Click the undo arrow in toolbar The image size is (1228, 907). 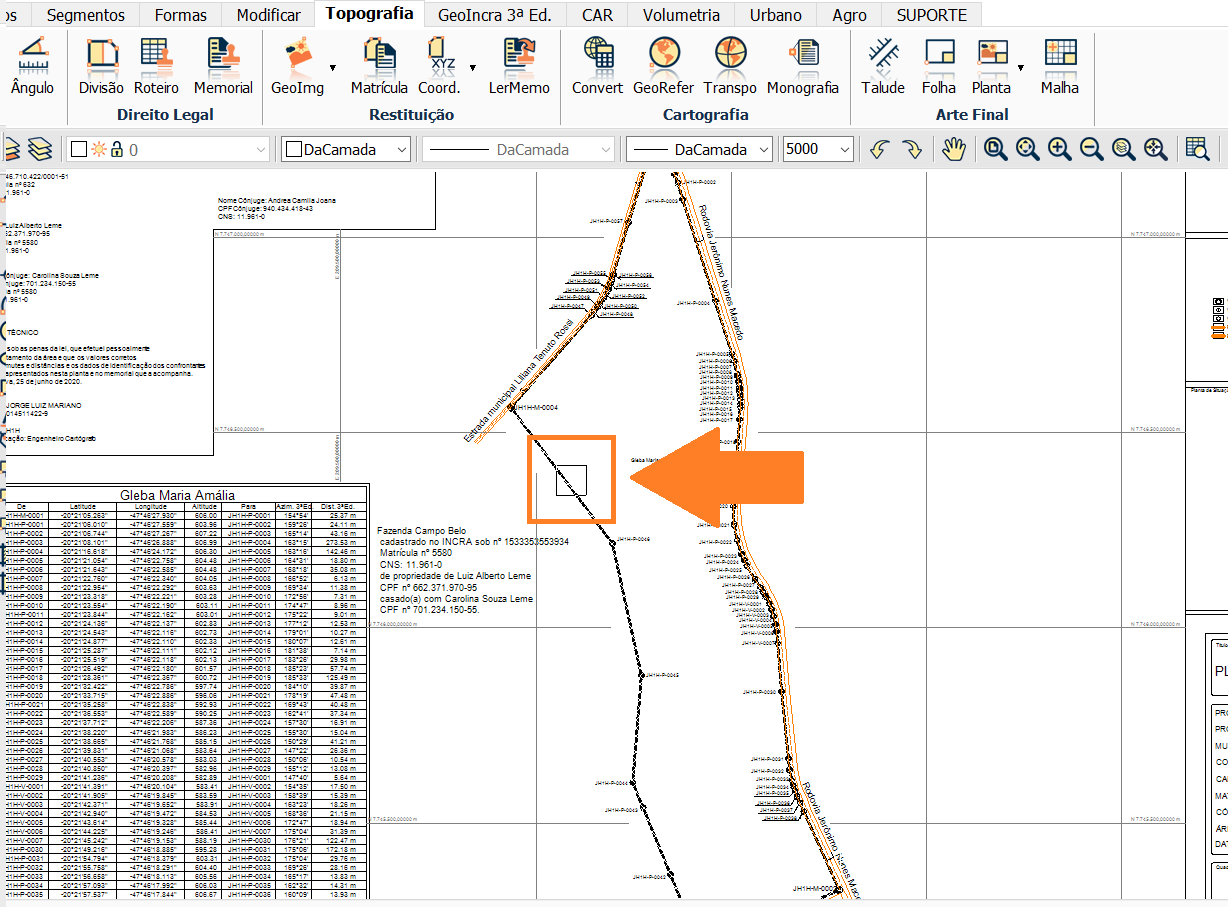coord(879,150)
